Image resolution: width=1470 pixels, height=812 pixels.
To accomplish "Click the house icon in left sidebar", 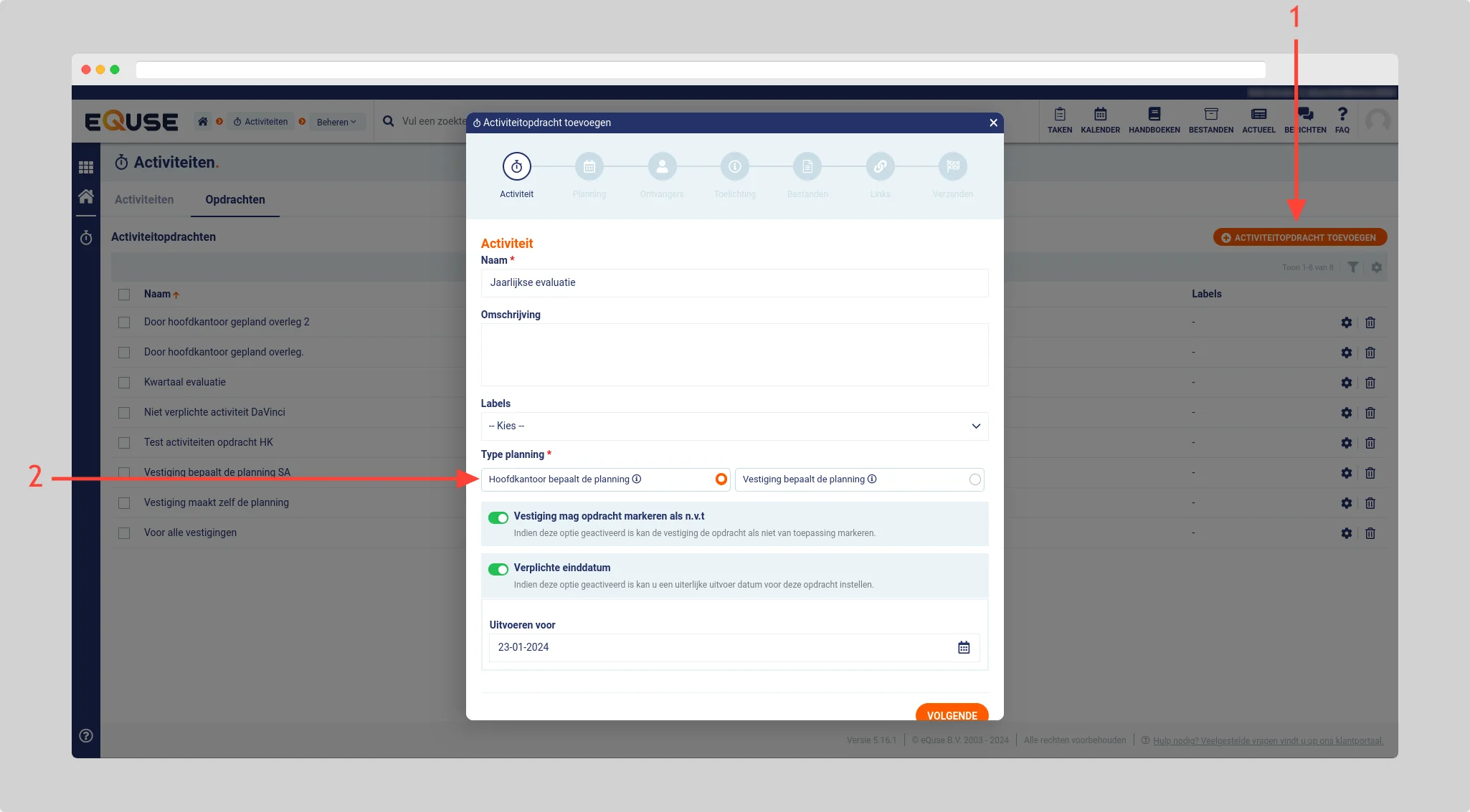I will coord(86,196).
